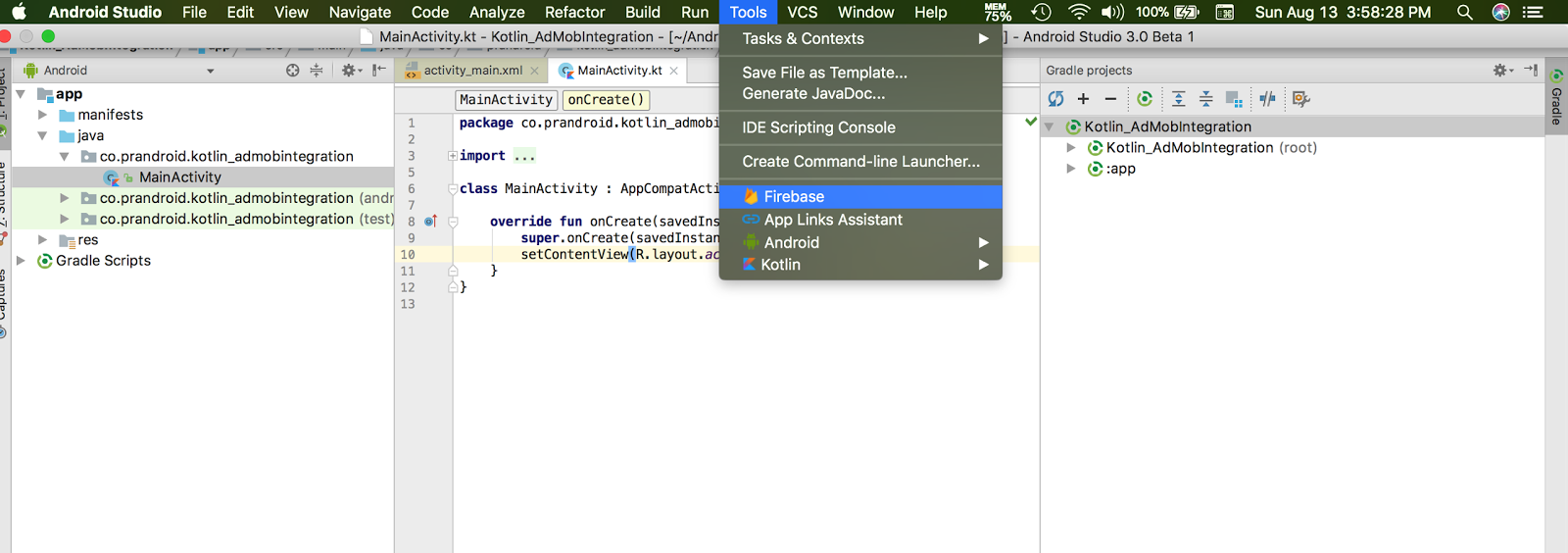Collapse all in Project panel
This screenshot has height=553, width=1568.
pos(316,71)
